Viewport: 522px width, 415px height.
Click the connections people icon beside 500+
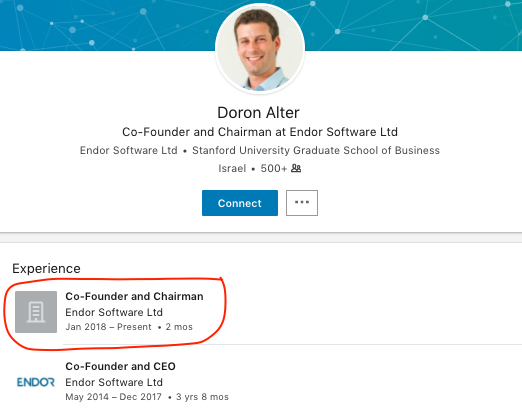pyautogui.click(x=296, y=168)
